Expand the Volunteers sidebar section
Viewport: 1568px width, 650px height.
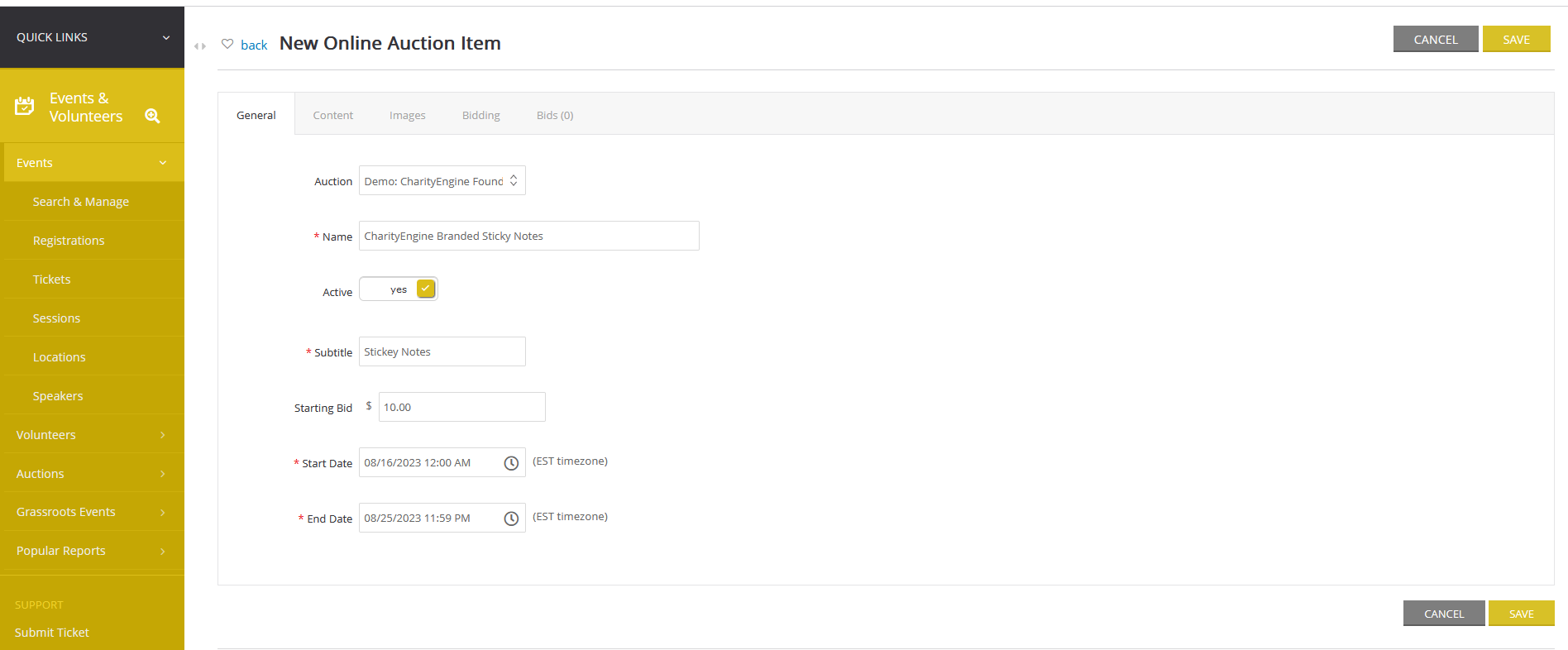pyautogui.click(x=92, y=435)
